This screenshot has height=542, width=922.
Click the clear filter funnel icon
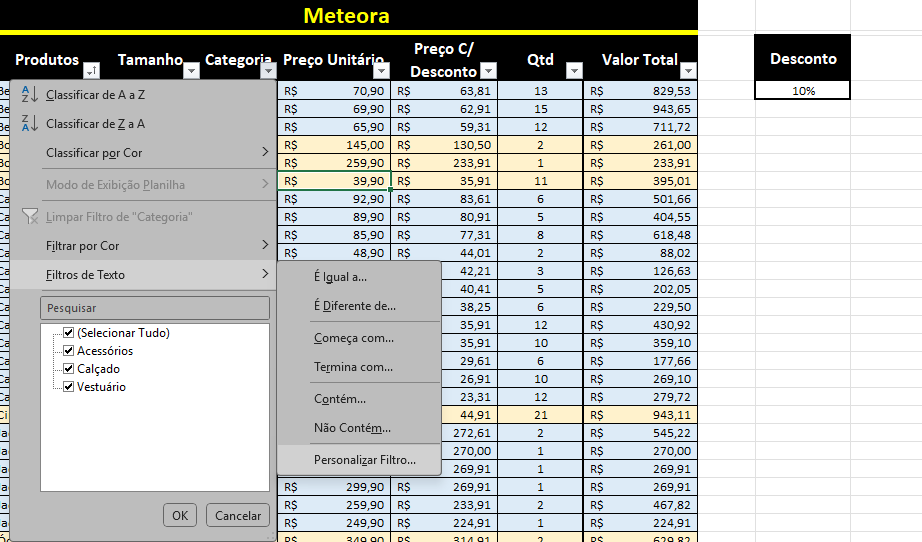[29, 216]
